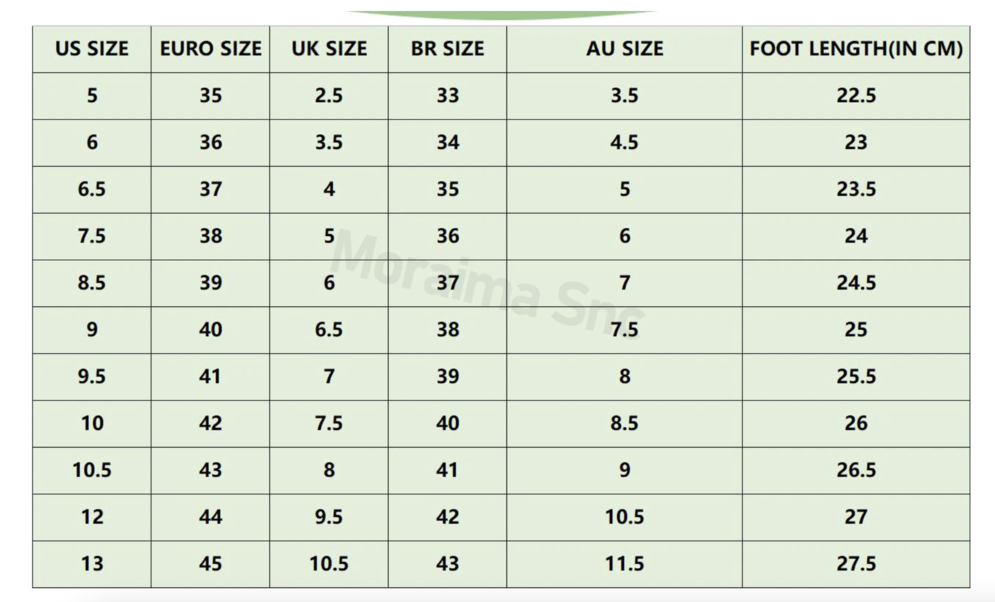Select the US size 7.5 cell
This screenshot has height=602, width=995.
point(92,236)
